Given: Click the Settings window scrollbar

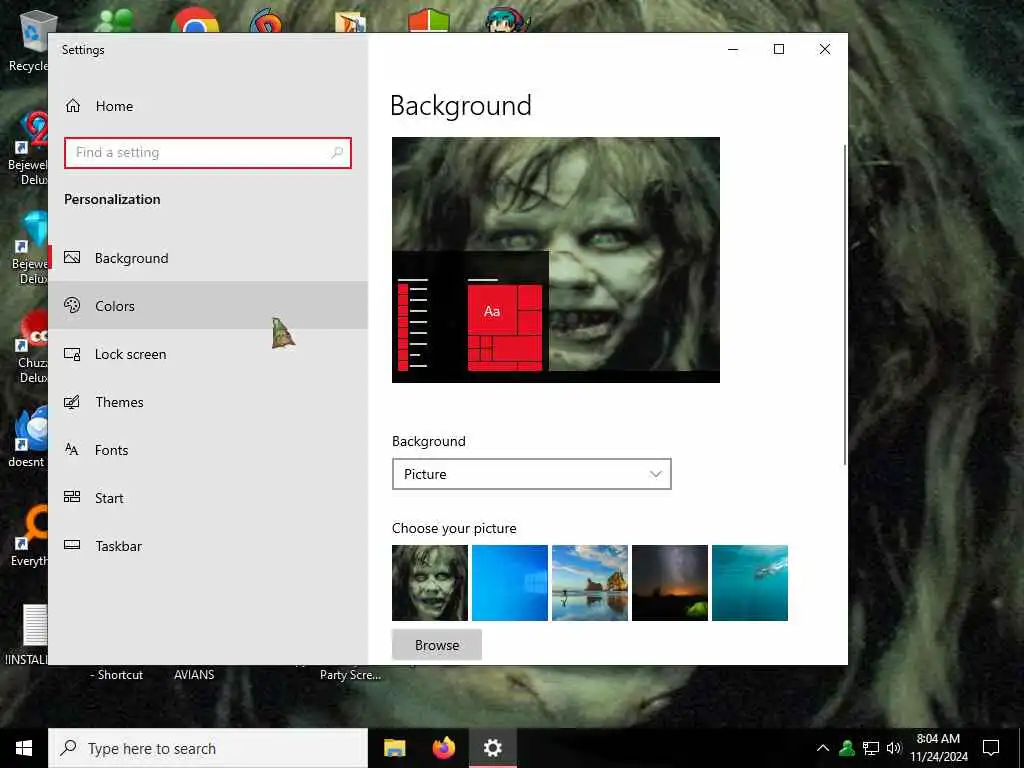Looking at the screenshot, I should [845, 305].
